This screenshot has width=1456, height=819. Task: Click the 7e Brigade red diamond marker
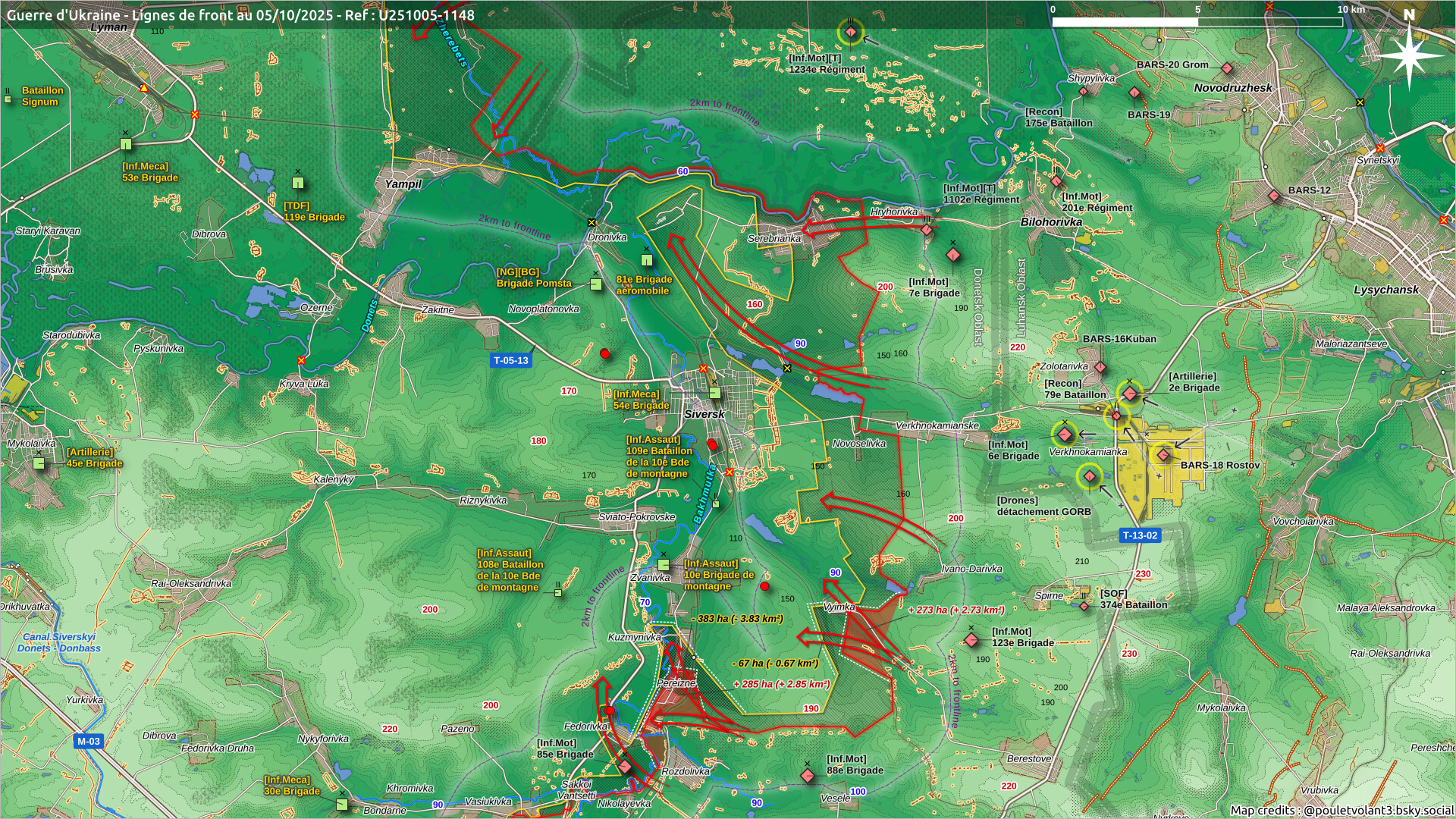click(953, 254)
